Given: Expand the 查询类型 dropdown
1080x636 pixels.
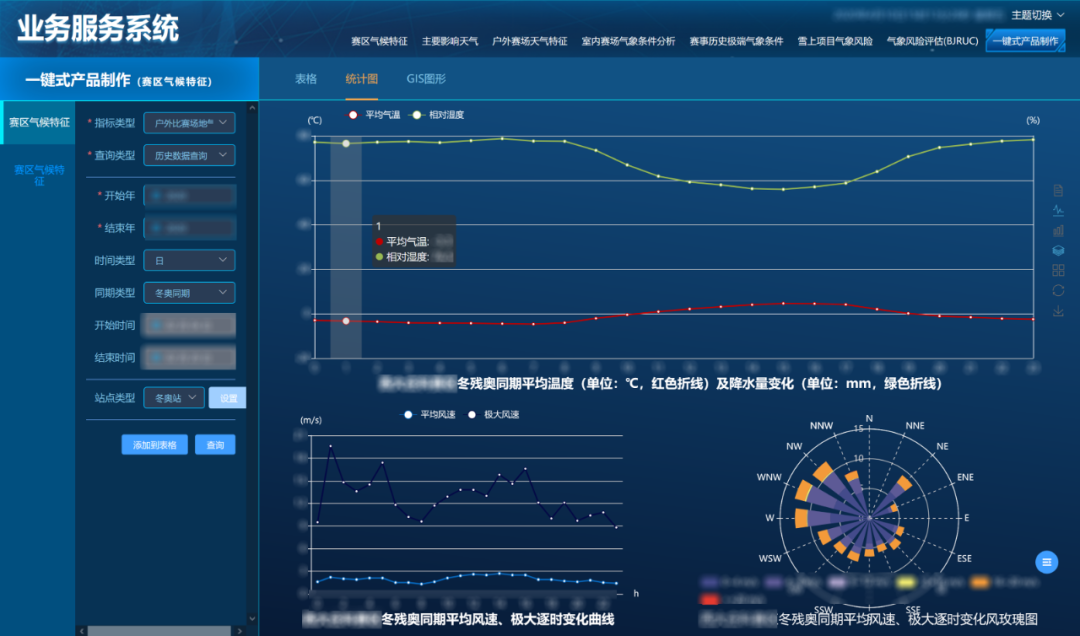Looking at the screenshot, I should coord(189,155).
